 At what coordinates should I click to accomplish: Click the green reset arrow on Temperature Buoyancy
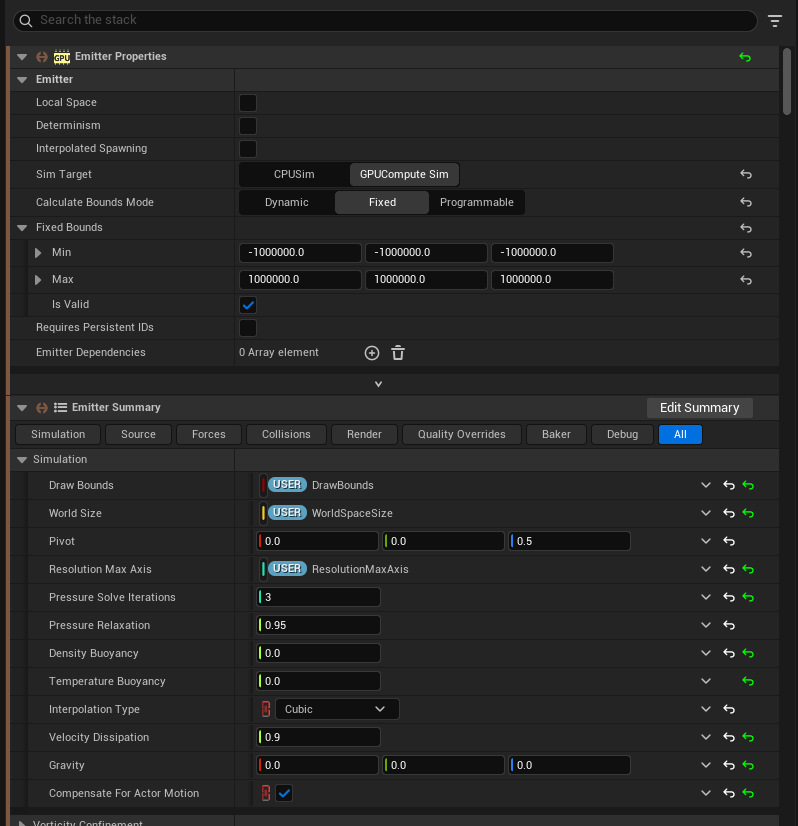(747, 682)
